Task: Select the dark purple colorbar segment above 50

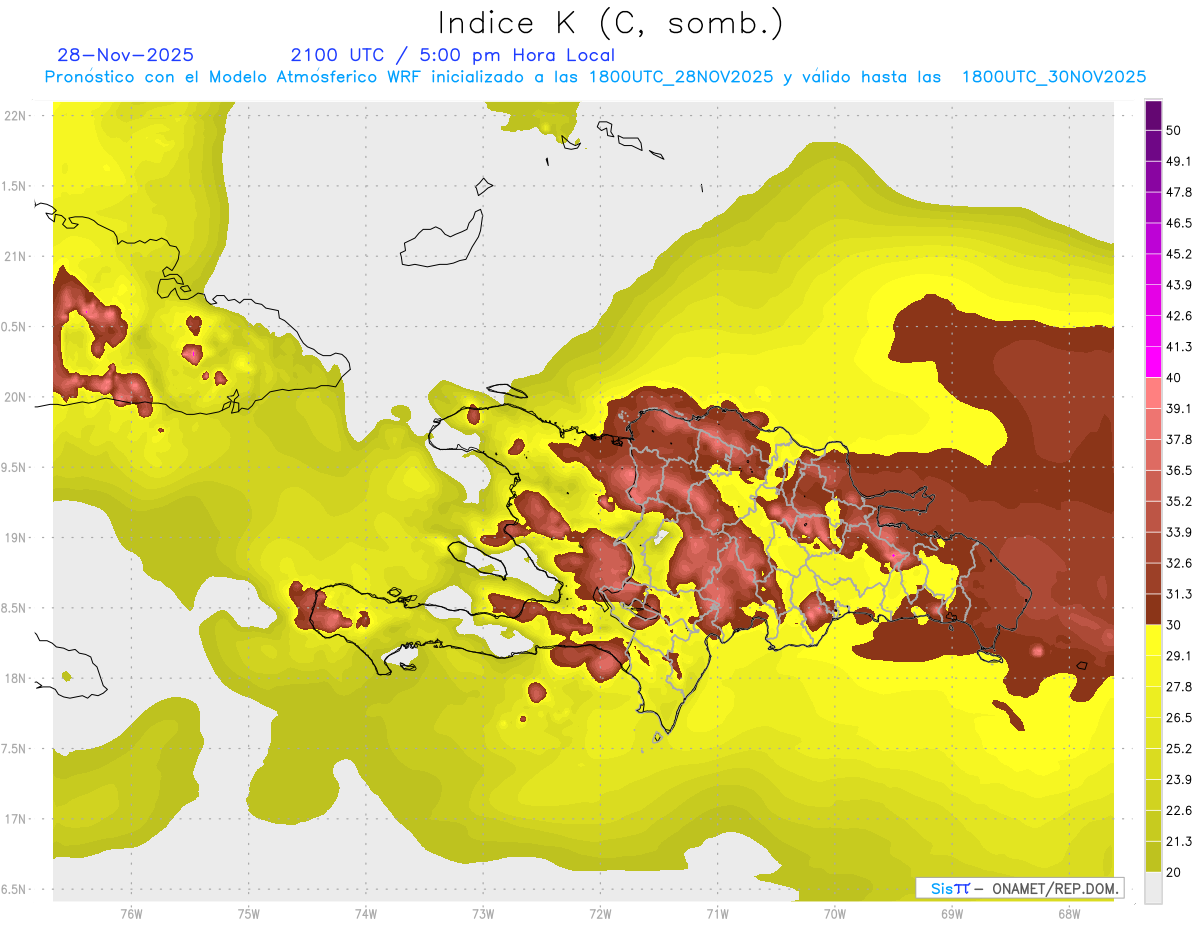Action: coord(1153,115)
